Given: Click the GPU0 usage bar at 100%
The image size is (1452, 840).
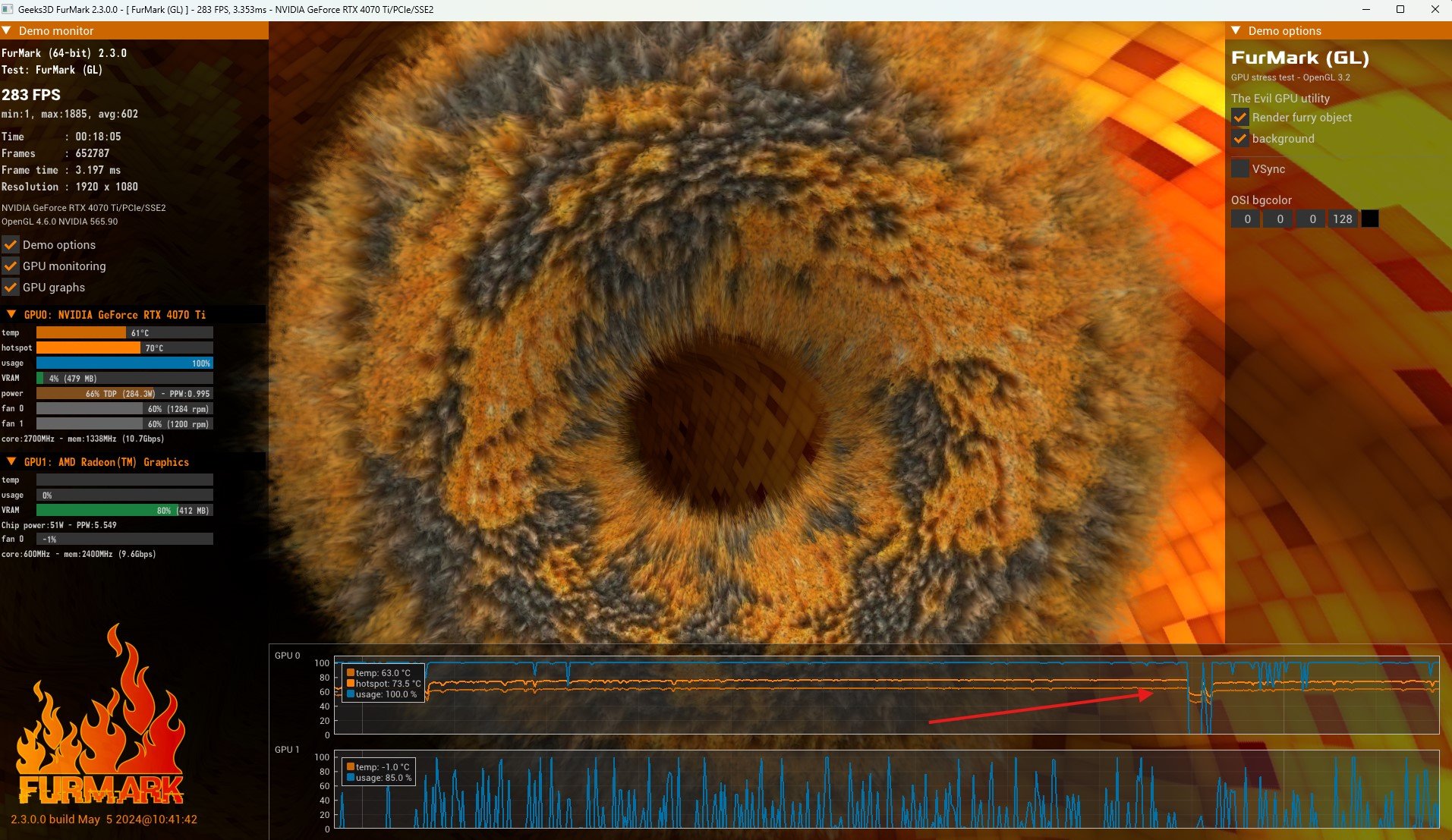Looking at the screenshot, I should [124, 363].
